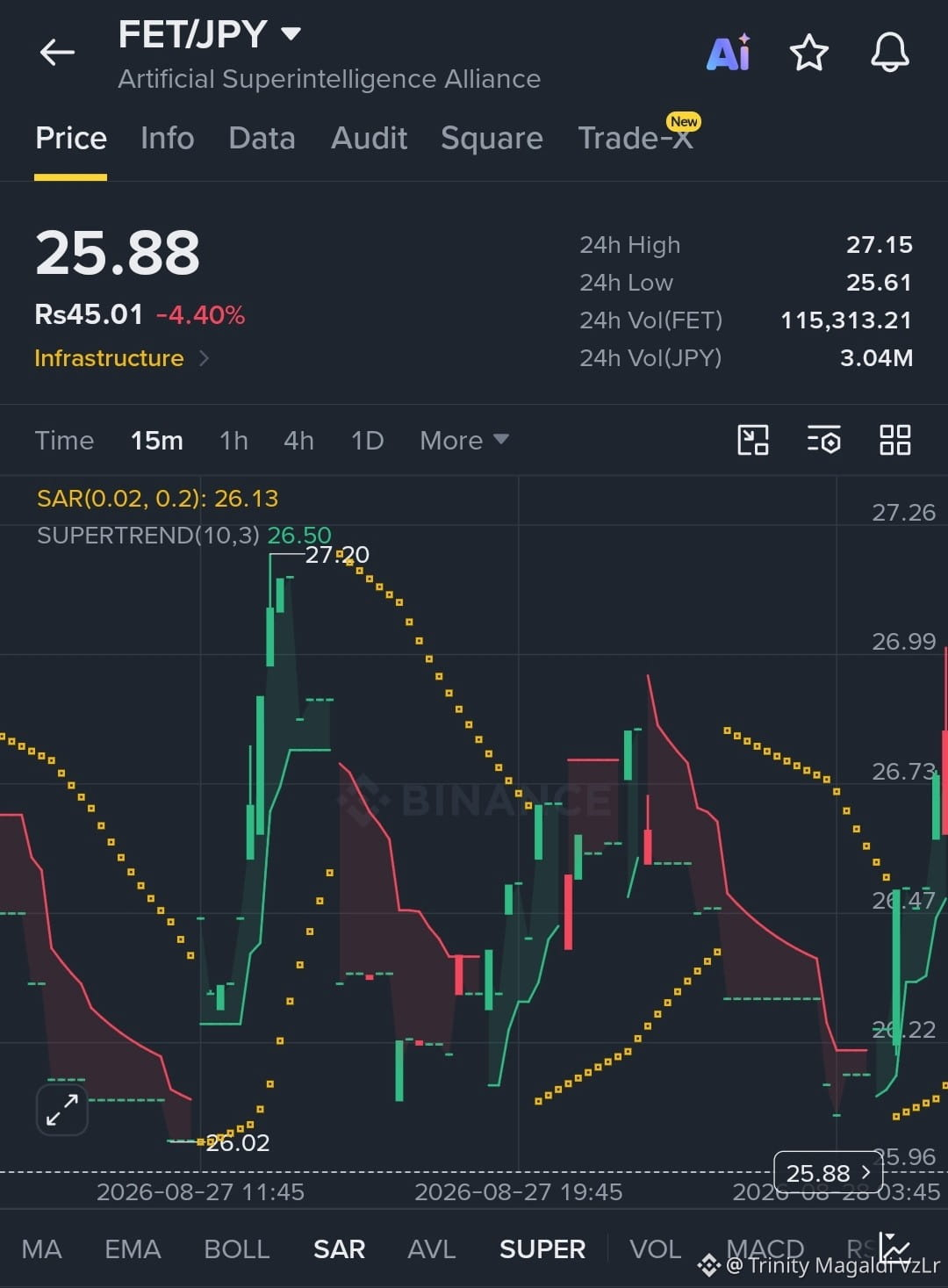This screenshot has height=1288, width=948.
Task: Toggle the VOL sub-indicator
Action: (655, 1248)
